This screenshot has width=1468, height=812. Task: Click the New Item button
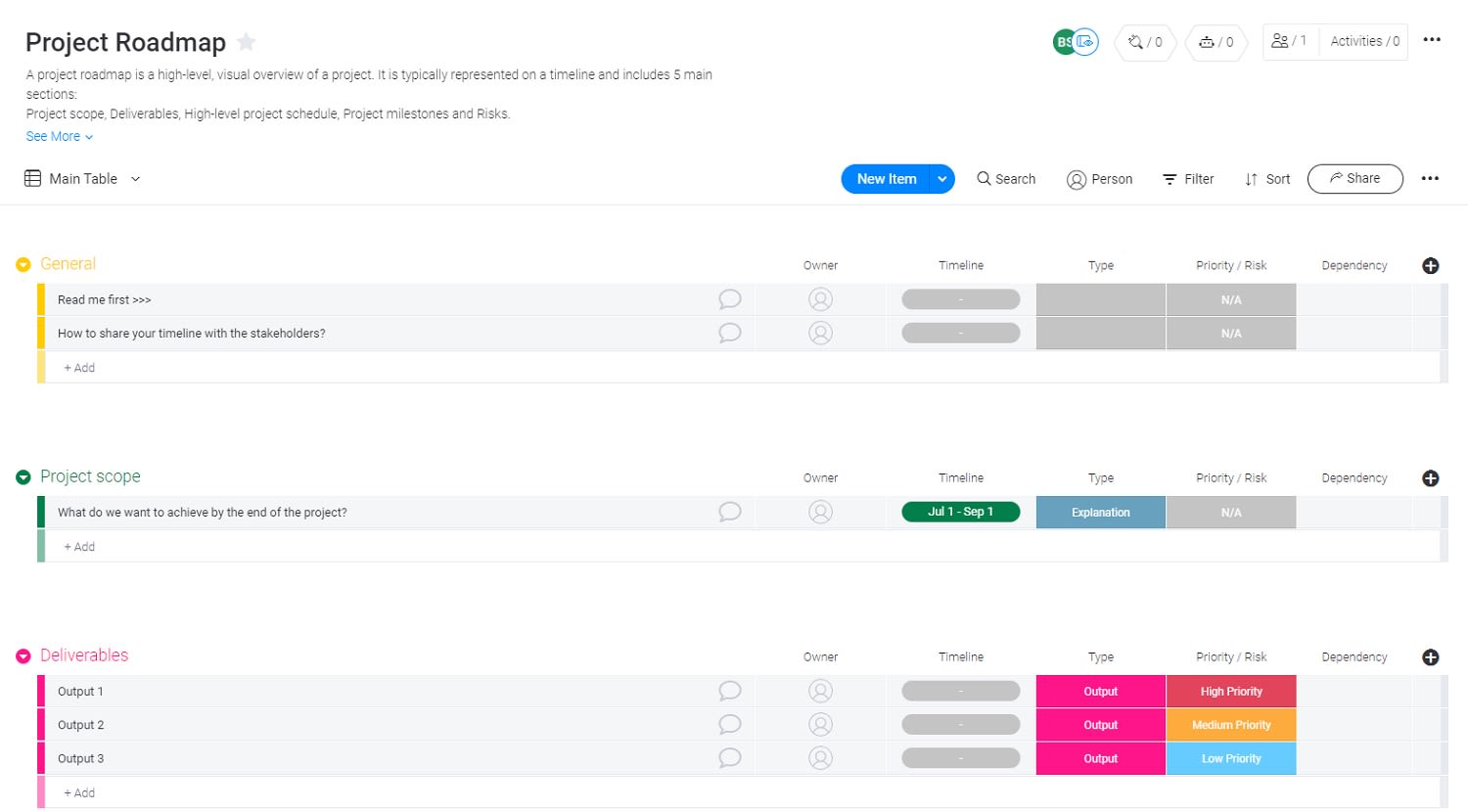click(x=886, y=179)
